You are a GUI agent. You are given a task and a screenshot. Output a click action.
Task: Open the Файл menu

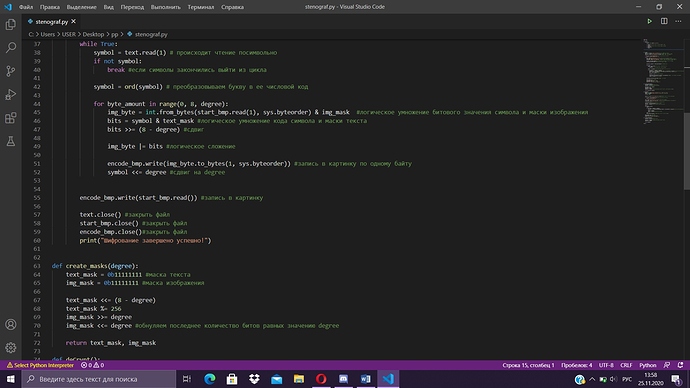(x=26, y=7)
